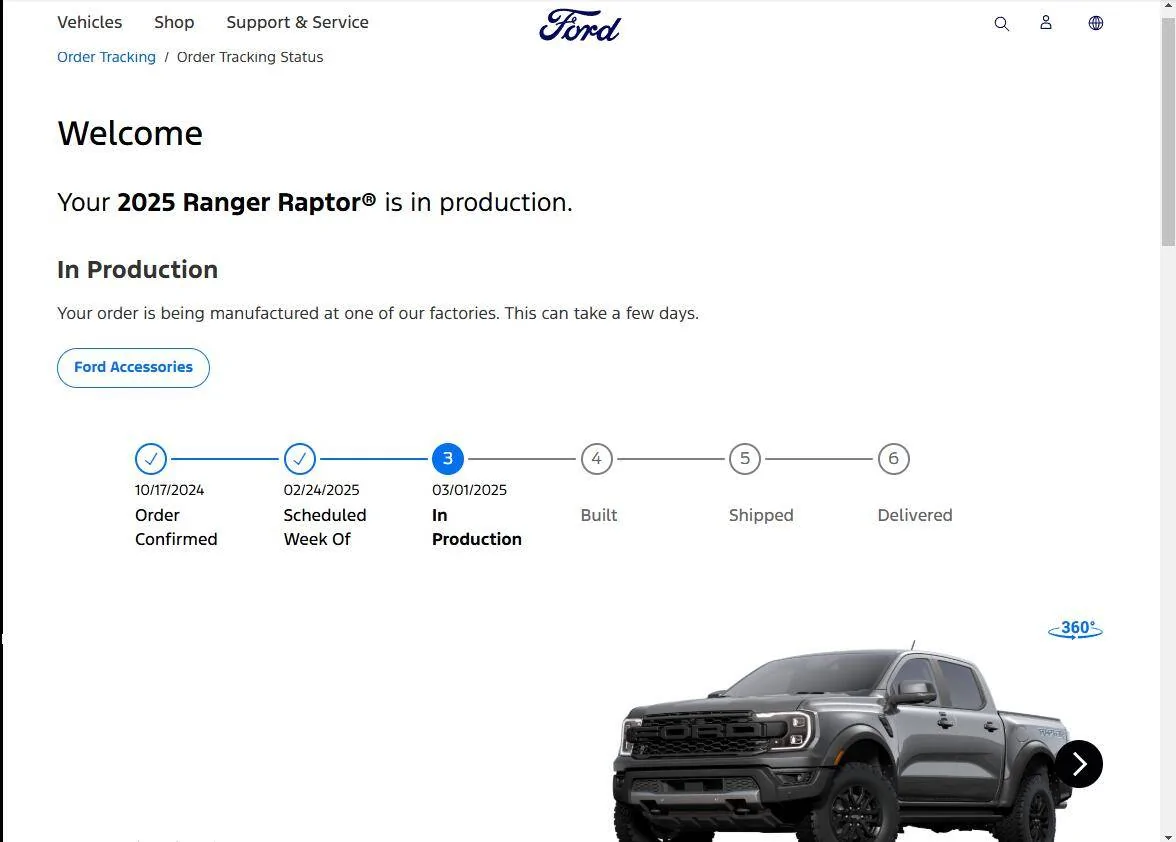Click the Ranger Raptor truck image

click(x=844, y=742)
